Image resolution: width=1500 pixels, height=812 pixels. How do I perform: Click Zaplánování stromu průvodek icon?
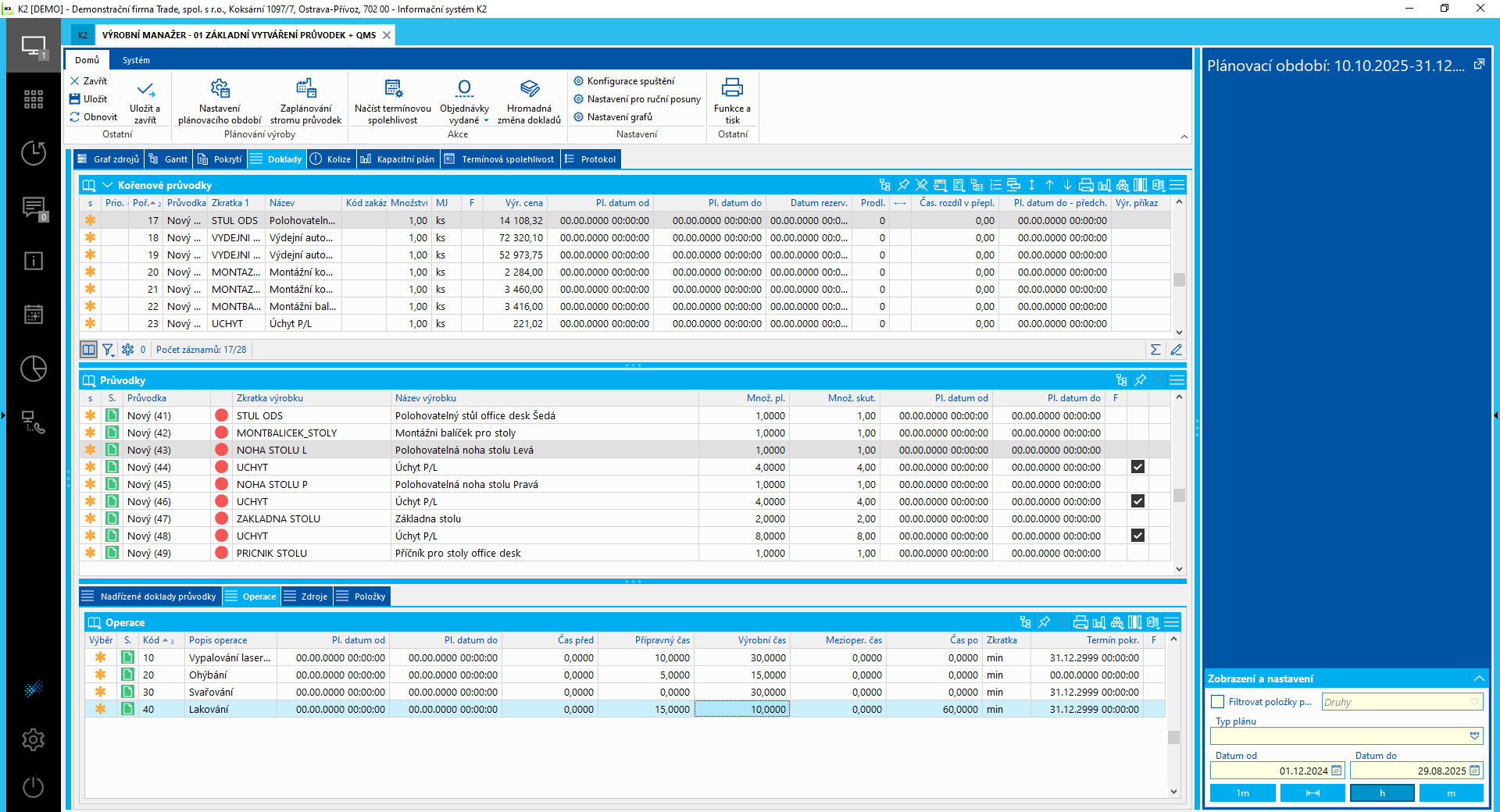tap(305, 89)
